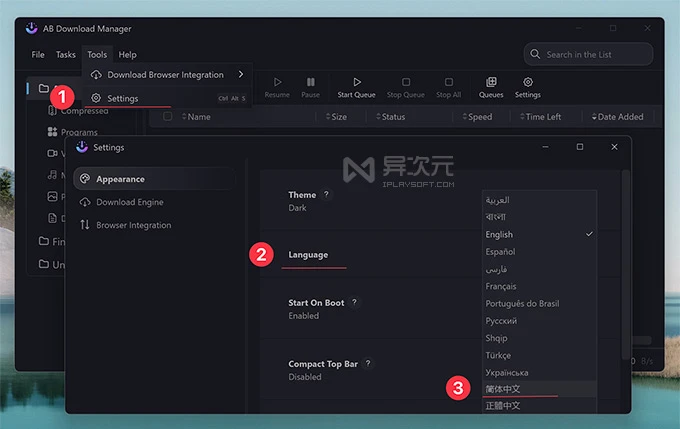Select Українська in the language list

pyautogui.click(x=539, y=373)
